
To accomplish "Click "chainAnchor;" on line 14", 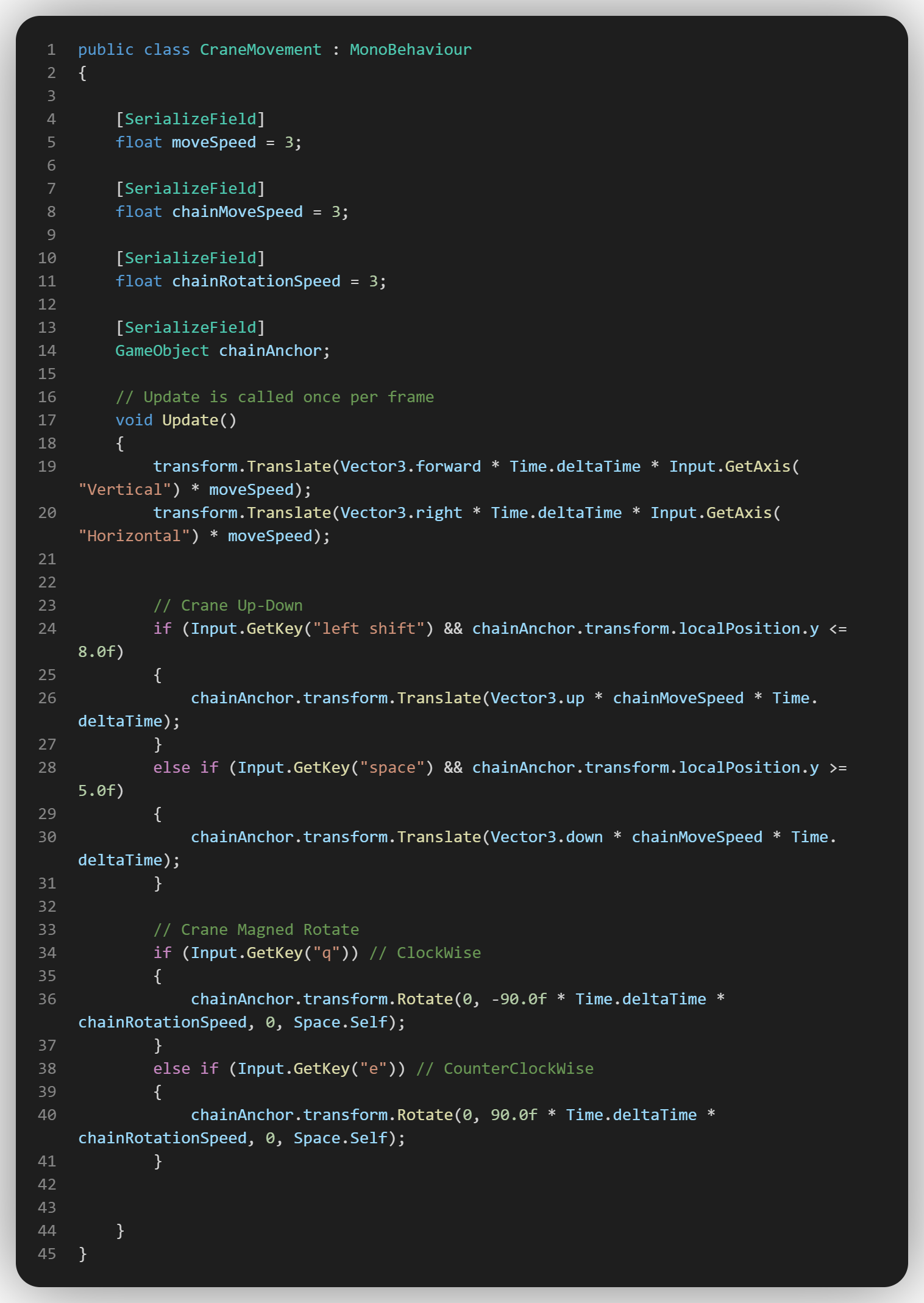I will tap(275, 350).
